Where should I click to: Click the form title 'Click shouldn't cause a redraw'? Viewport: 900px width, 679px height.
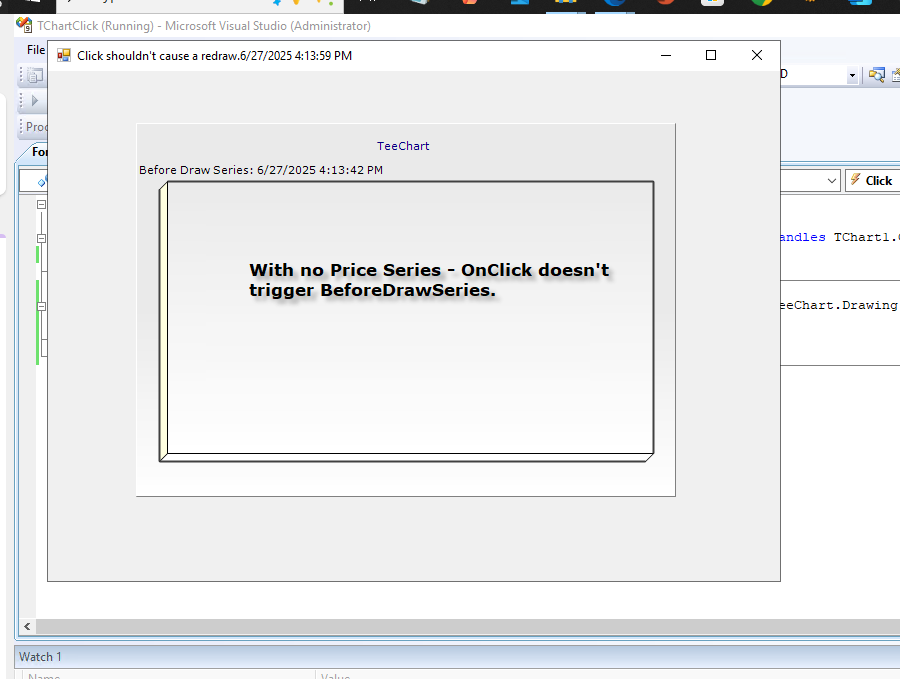coord(215,56)
